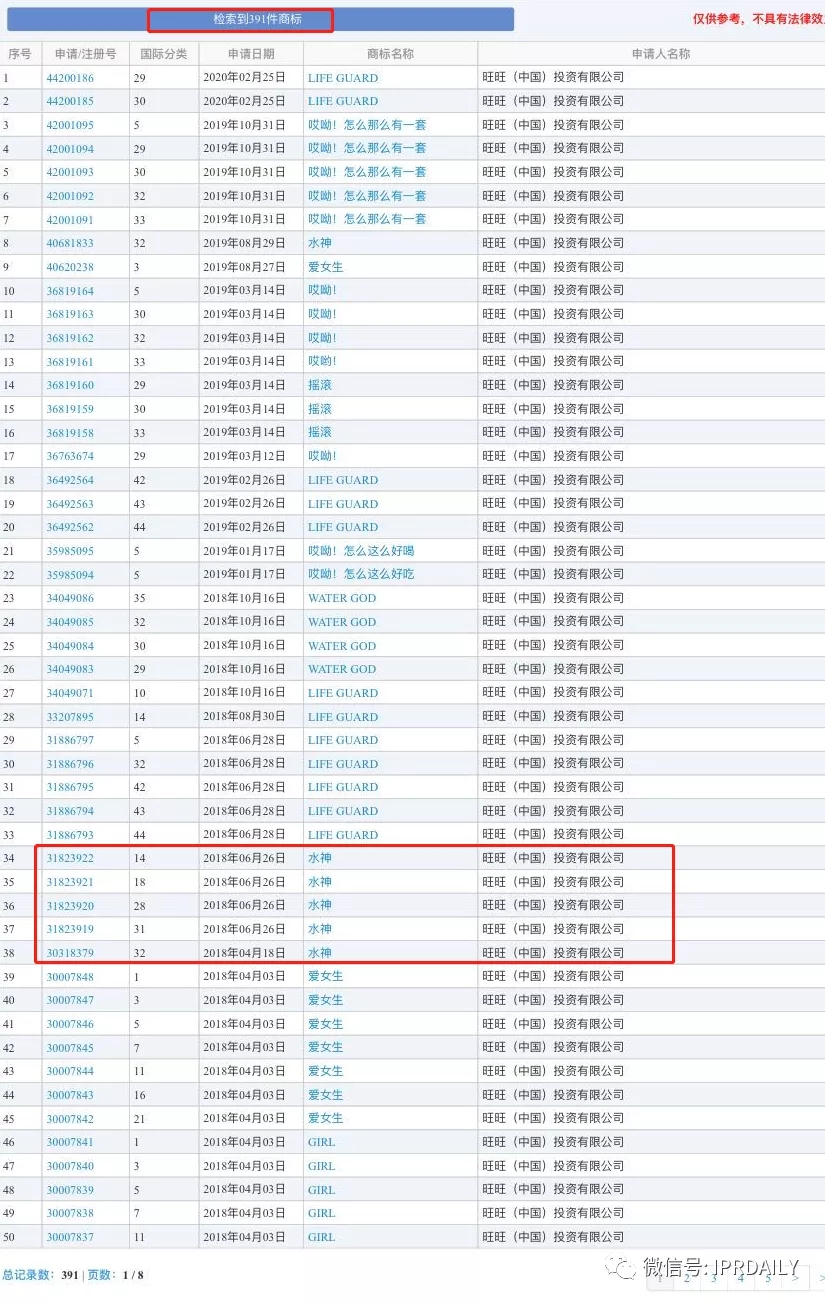Select date 2018年04月18日 cell
This screenshot has height=1303, width=825.
pos(244,953)
